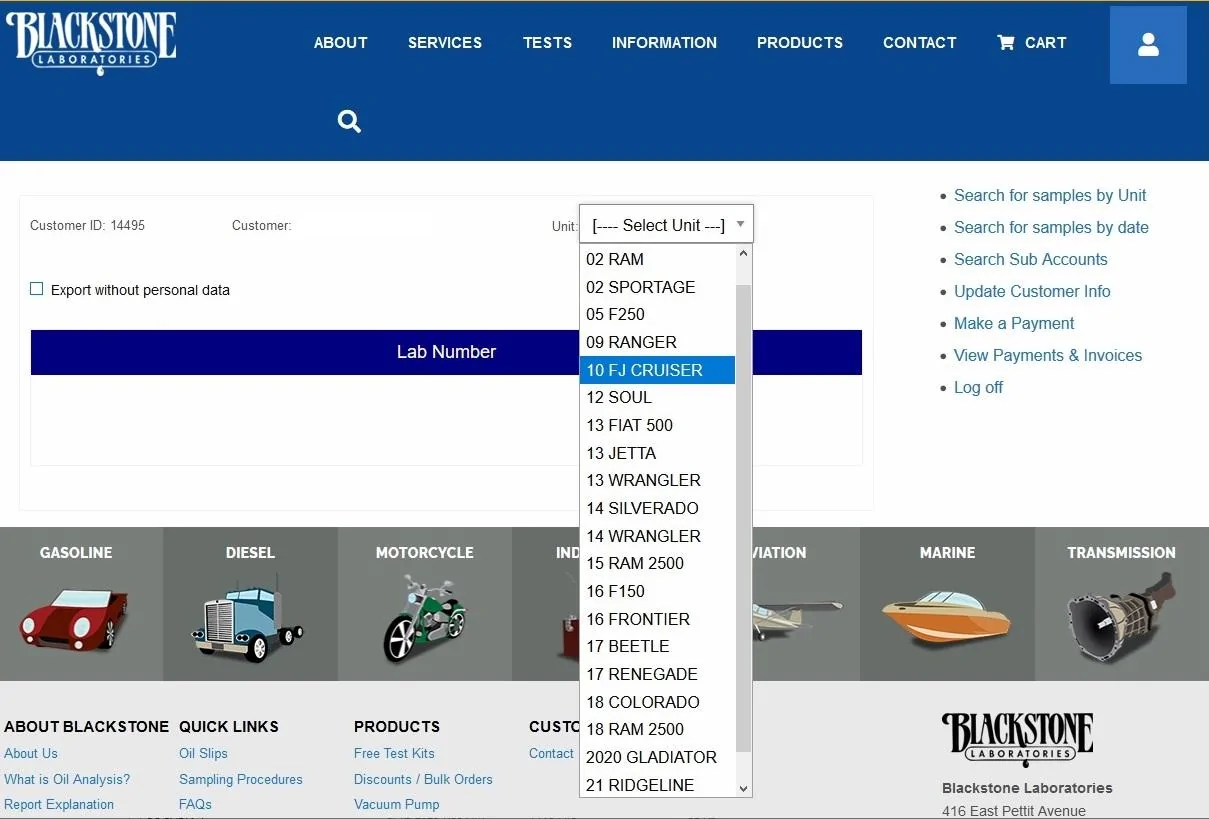
Task: Open Discounts / Bulk Orders link
Action: coord(423,779)
